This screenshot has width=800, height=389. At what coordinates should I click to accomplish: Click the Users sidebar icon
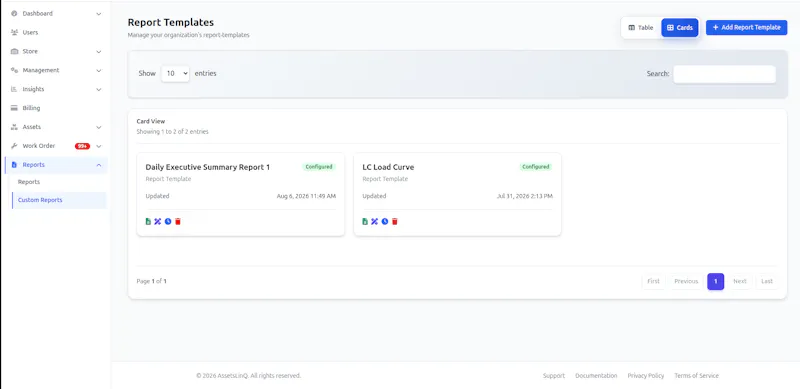click(x=14, y=32)
